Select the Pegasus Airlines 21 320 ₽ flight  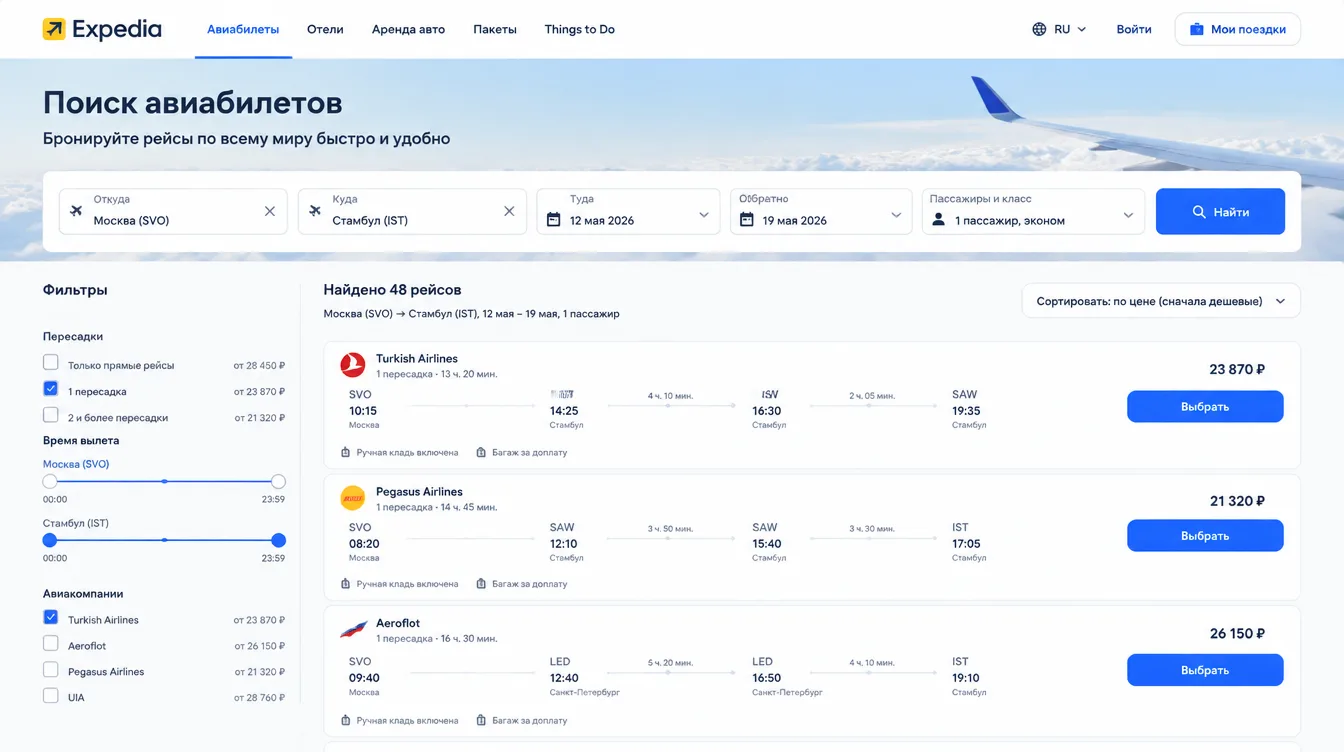point(1205,536)
